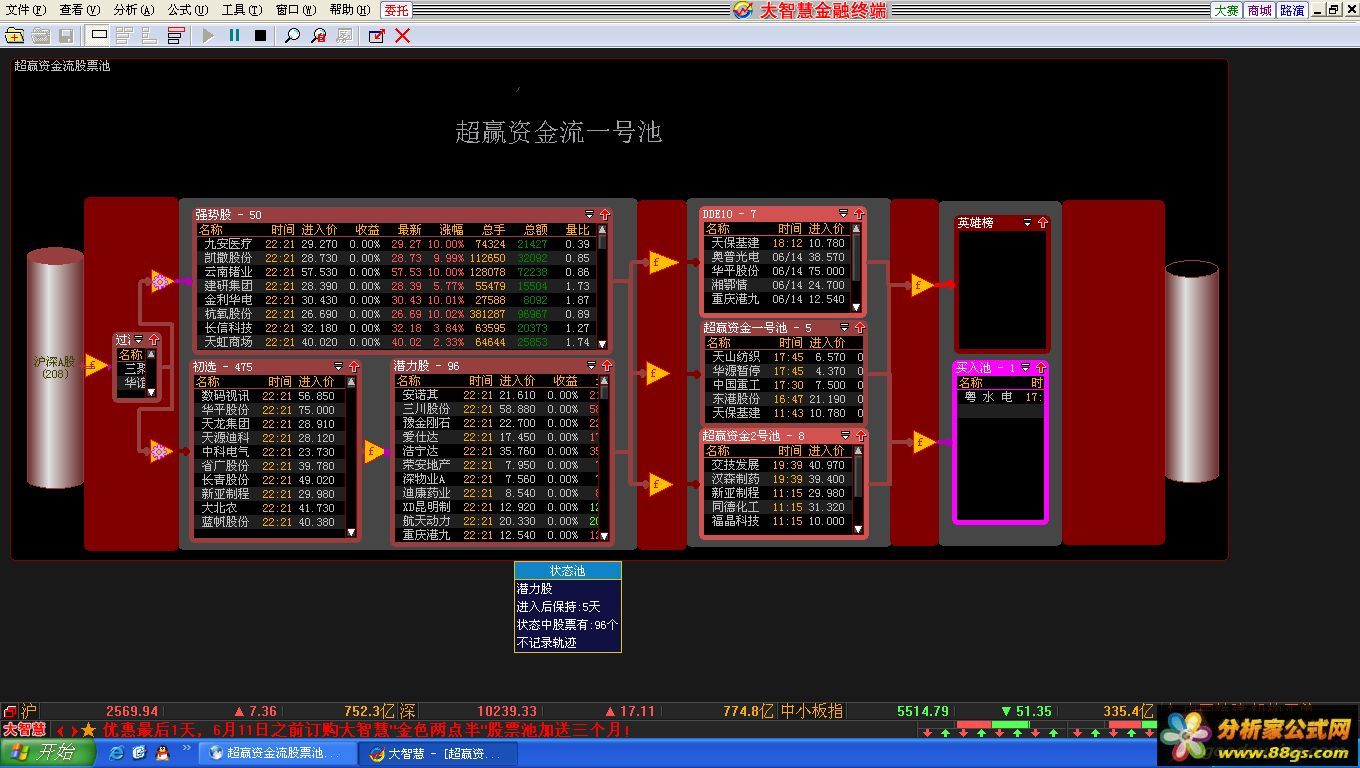1360x768 pixels.
Task: Open the dropdown arrow of 英雄榜 panel
Action: [1027, 222]
